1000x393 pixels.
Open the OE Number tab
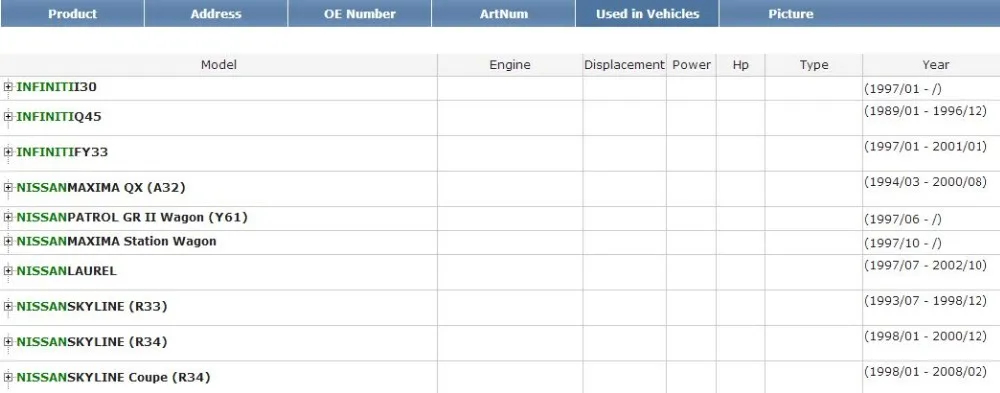point(360,13)
